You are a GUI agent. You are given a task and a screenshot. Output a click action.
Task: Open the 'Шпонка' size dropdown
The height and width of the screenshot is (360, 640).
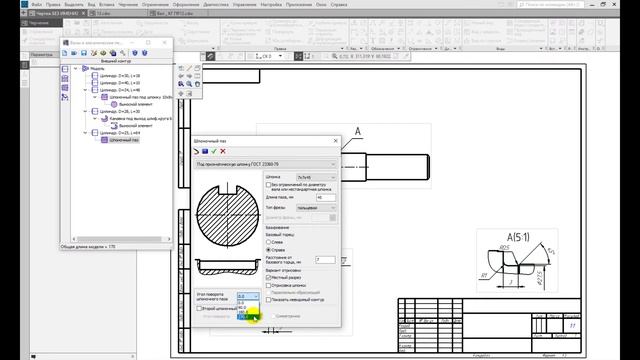pyautogui.click(x=316, y=178)
